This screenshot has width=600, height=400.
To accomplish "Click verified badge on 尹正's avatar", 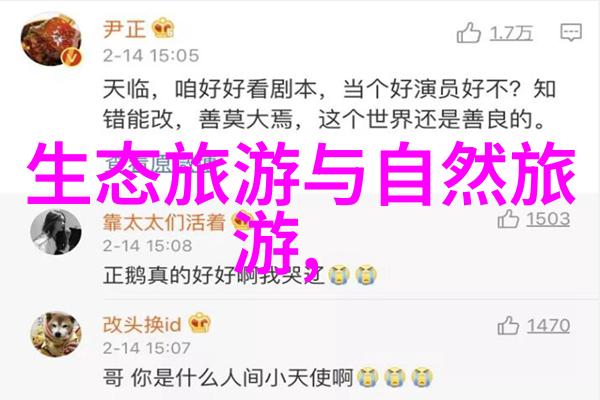I will pyautogui.click(x=72, y=57).
